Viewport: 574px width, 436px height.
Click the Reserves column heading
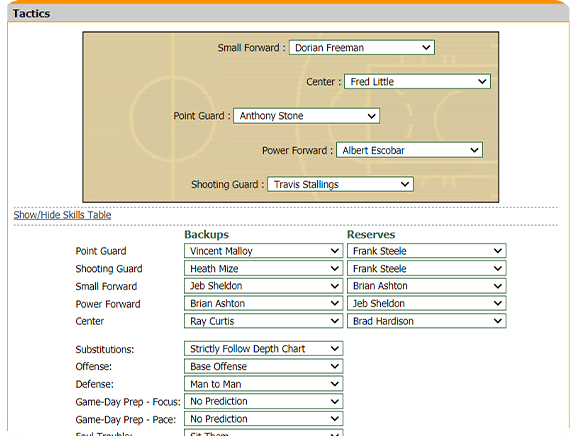pyautogui.click(x=371, y=234)
